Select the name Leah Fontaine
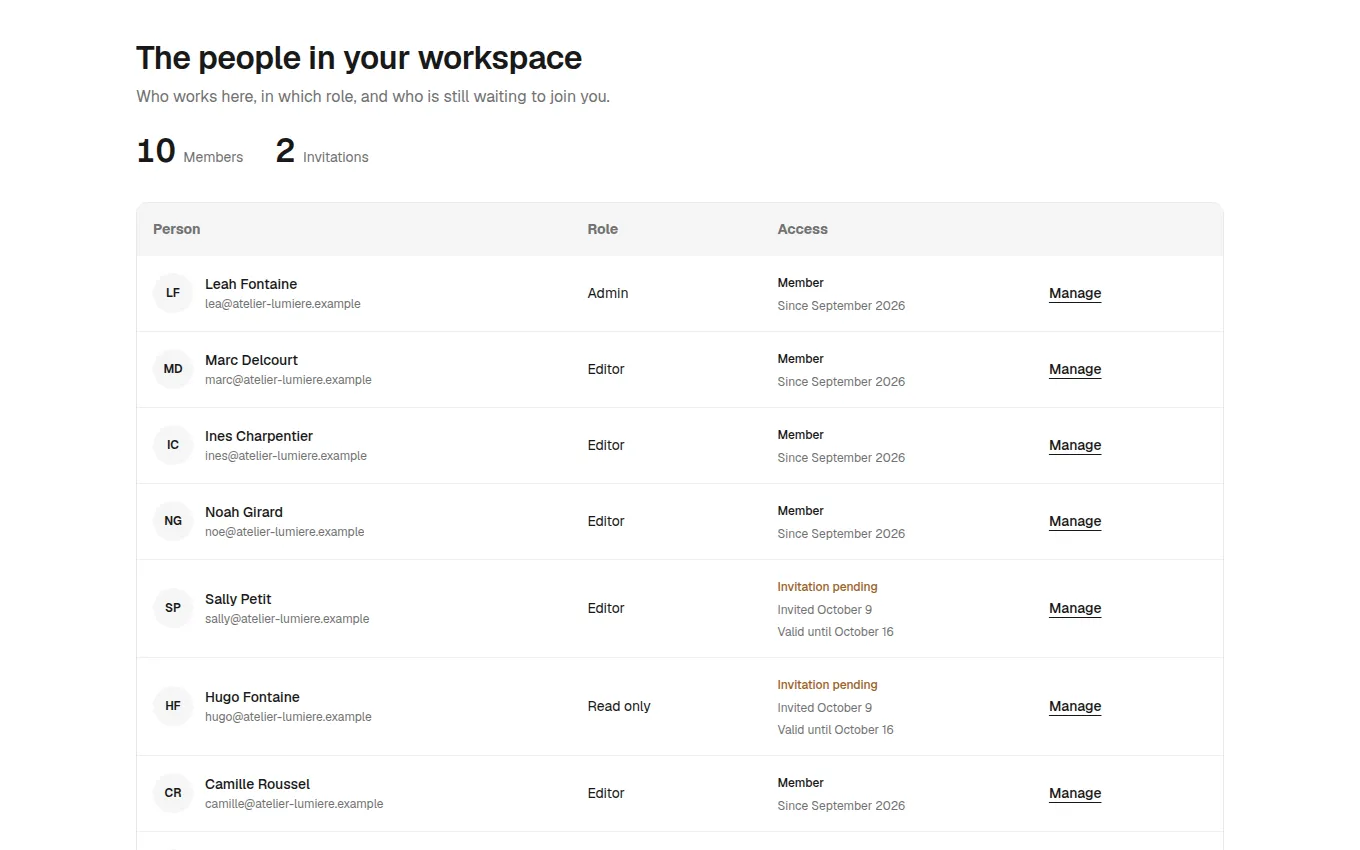 click(251, 284)
